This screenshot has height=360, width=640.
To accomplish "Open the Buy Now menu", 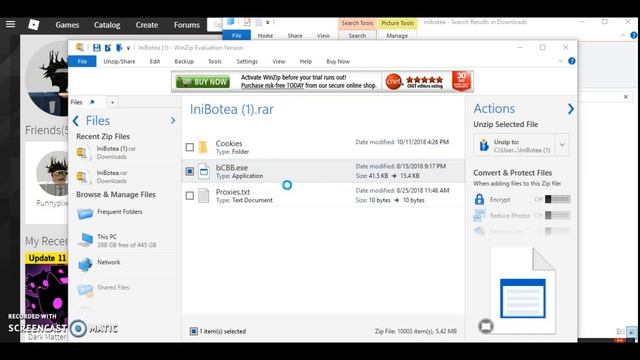I will tap(338, 61).
